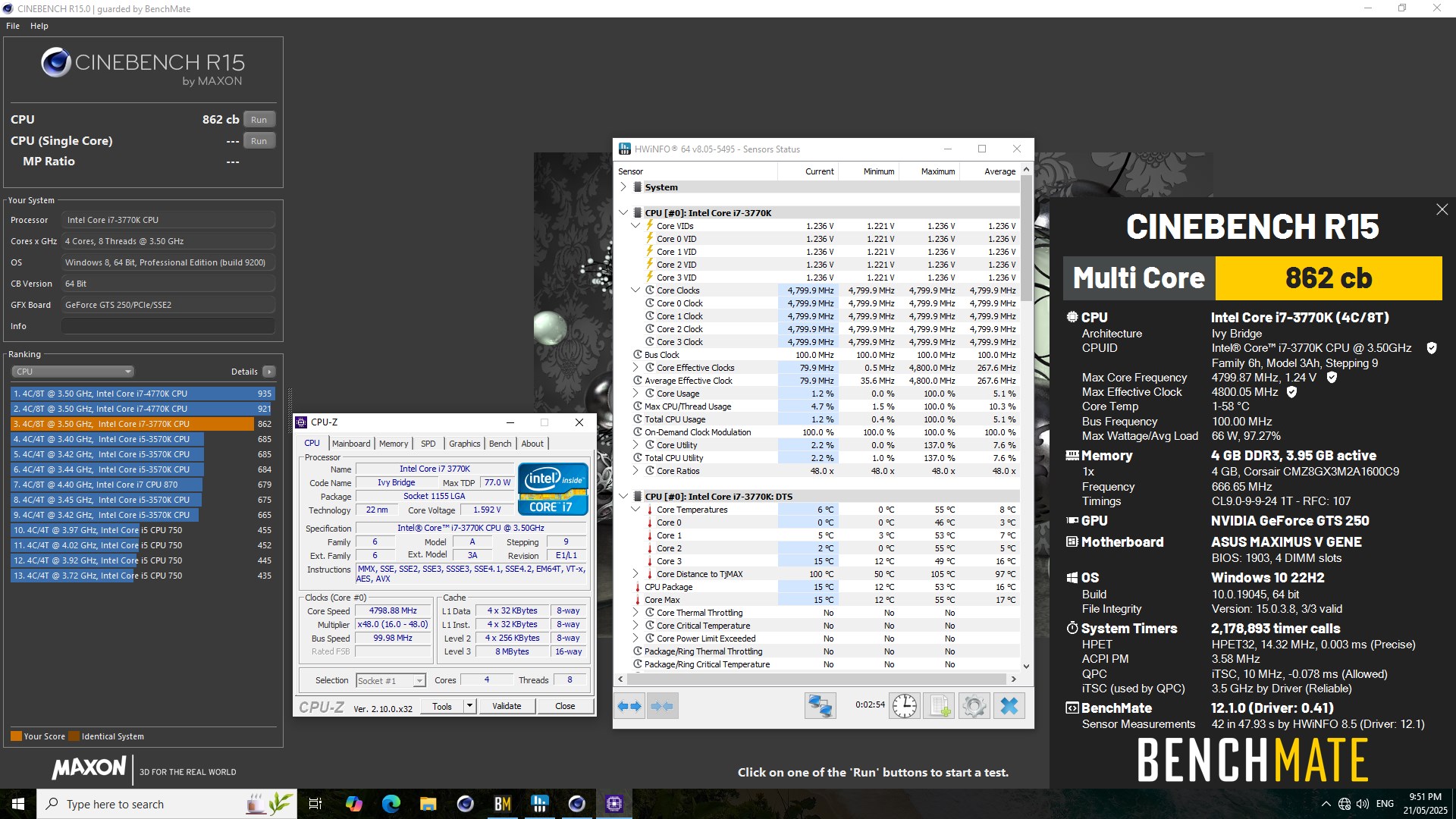Viewport: 1456px width, 819px height.
Task: Open volume control in system tray
Action: (x=1362, y=804)
